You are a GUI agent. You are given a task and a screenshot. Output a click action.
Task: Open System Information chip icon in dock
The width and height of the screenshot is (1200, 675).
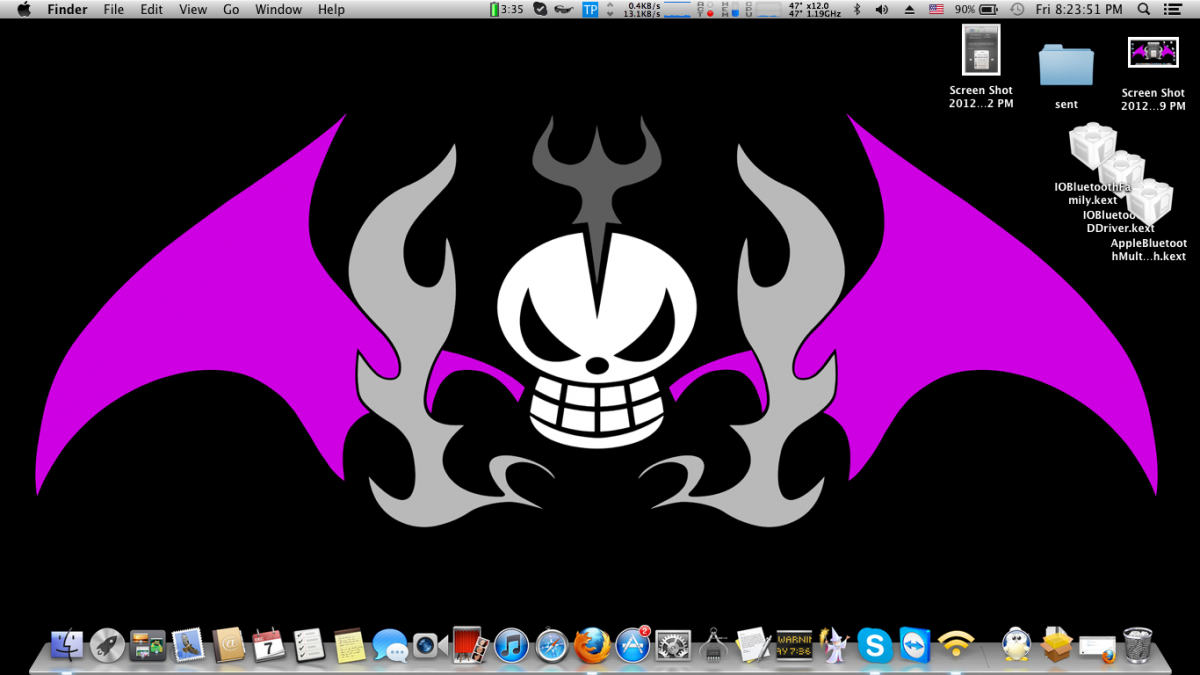tap(713, 645)
